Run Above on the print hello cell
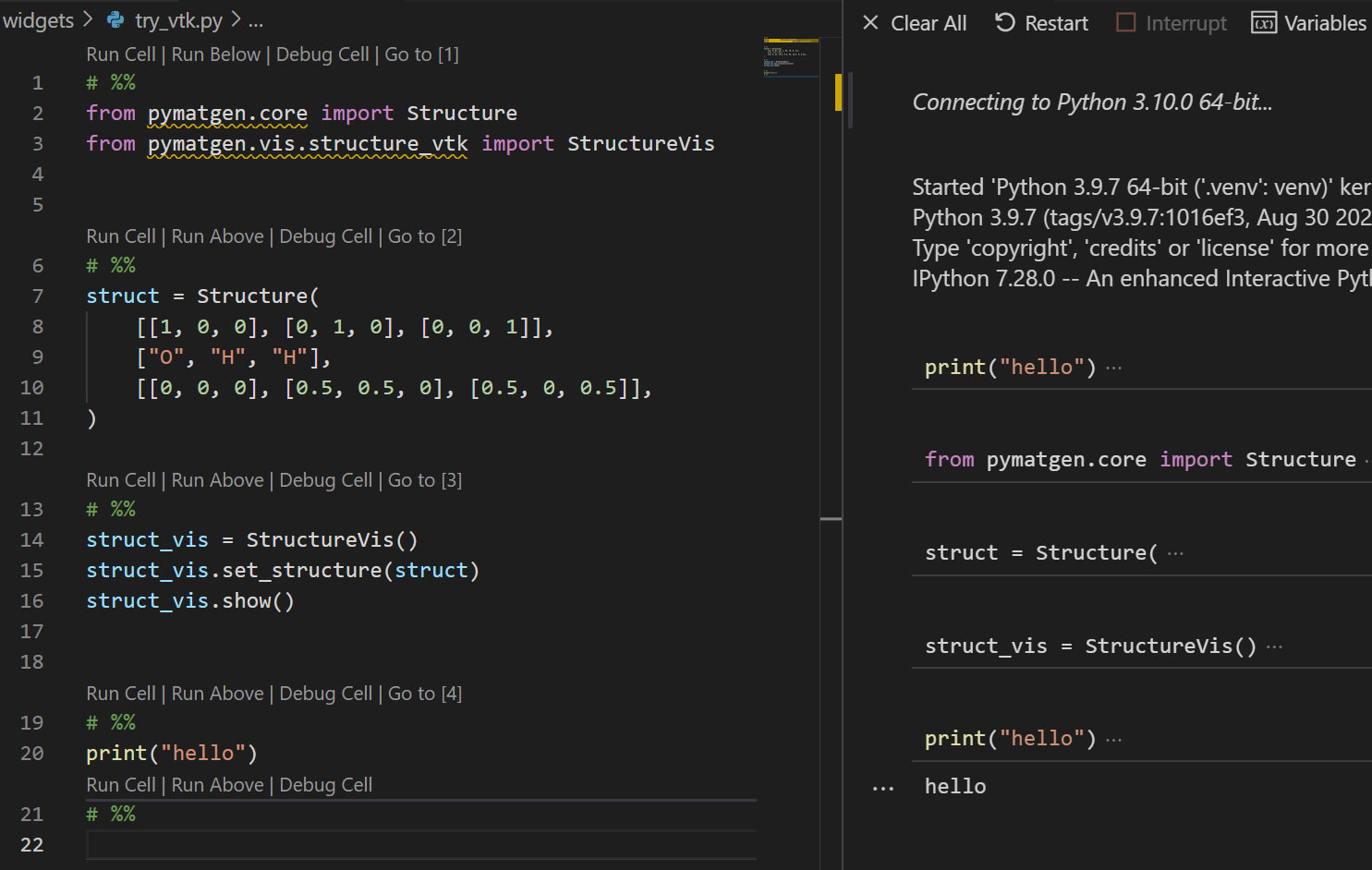Viewport: 1372px width, 870px height. (217, 693)
